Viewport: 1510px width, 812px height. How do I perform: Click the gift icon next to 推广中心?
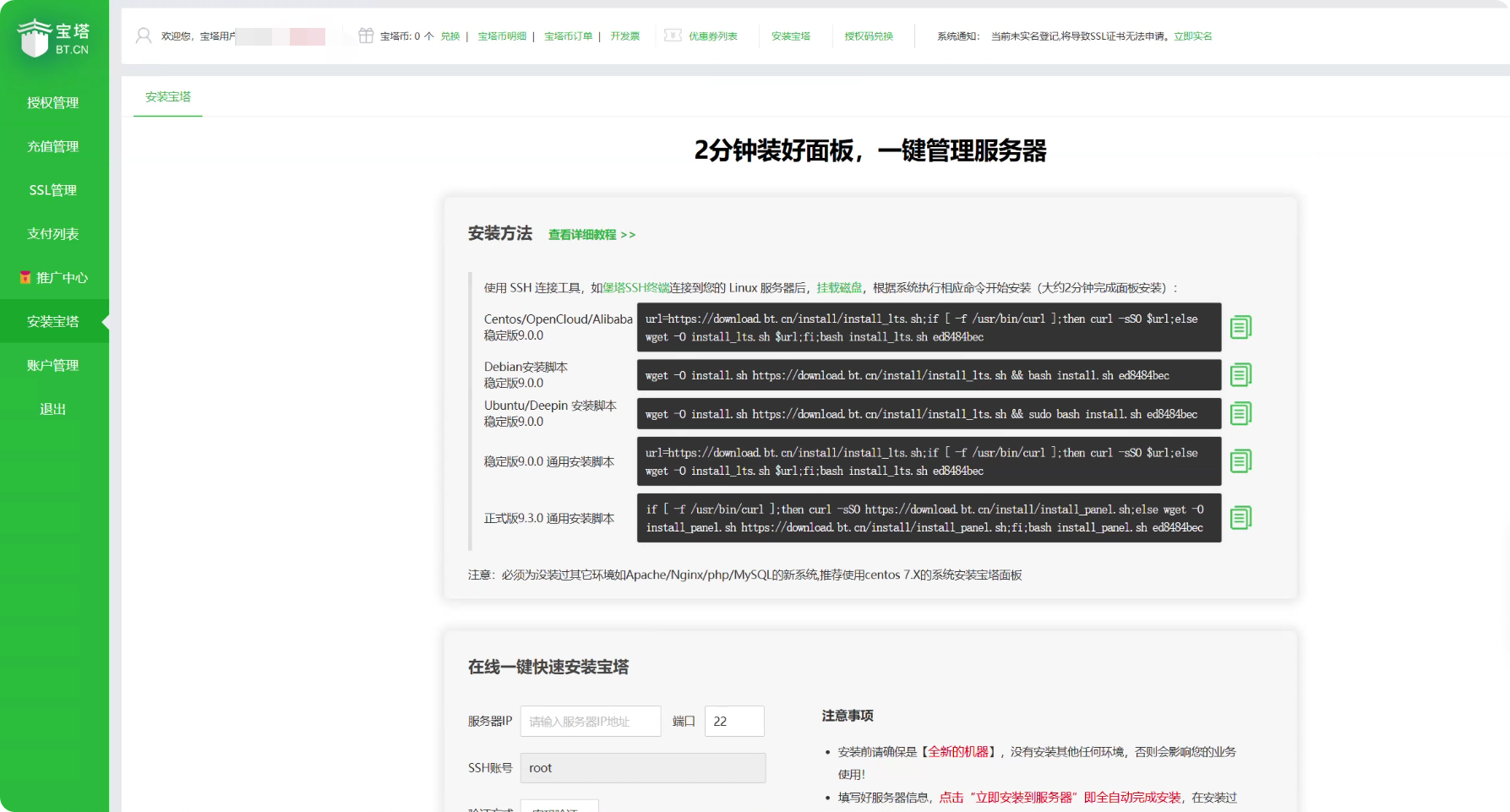25,277
